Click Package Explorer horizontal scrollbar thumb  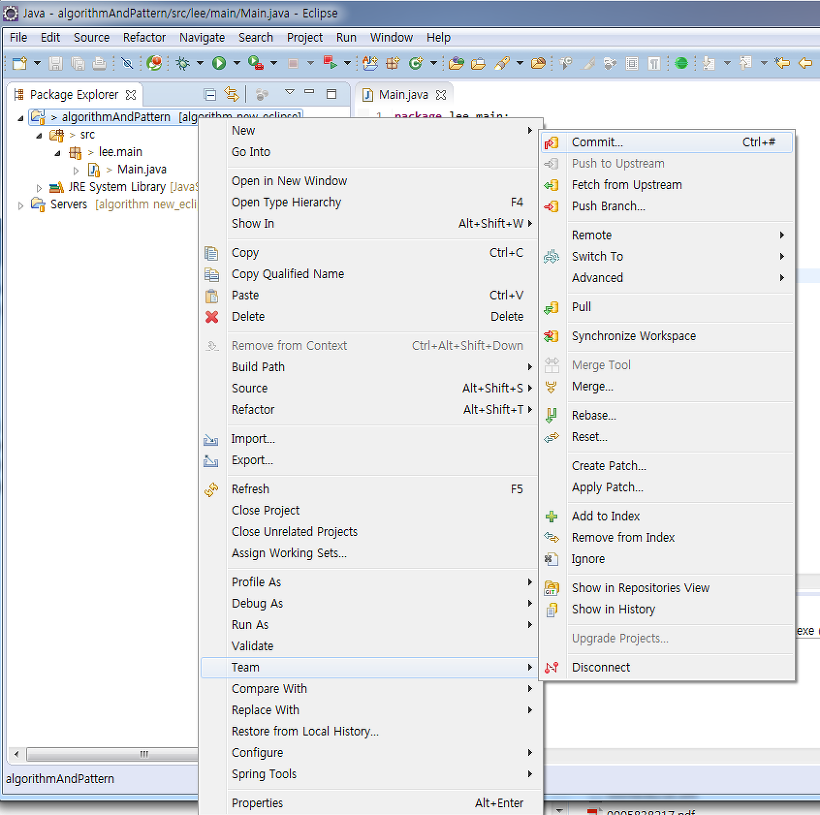(x=112, y=754)
